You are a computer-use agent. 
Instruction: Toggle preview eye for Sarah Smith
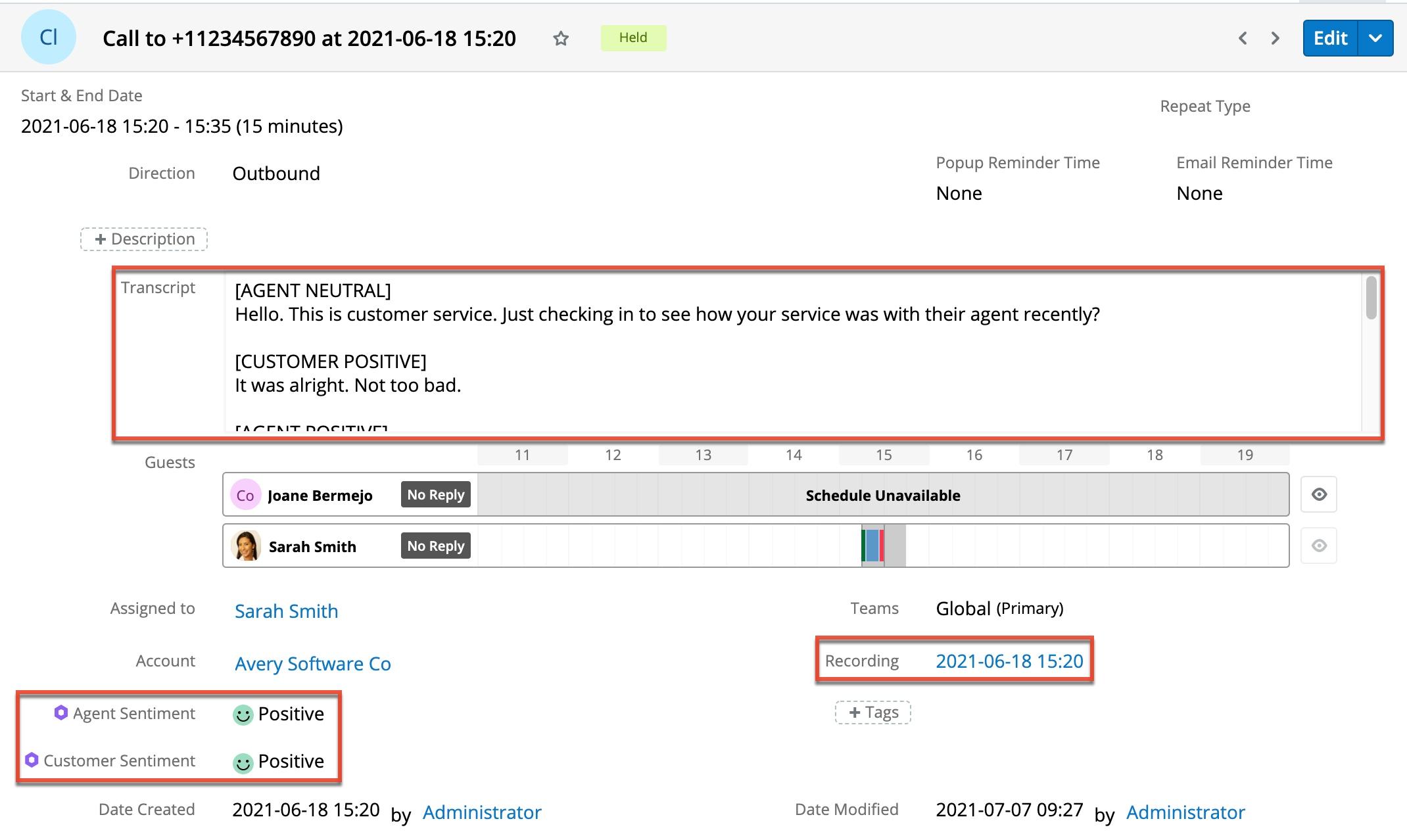(x=1319, y=546)
